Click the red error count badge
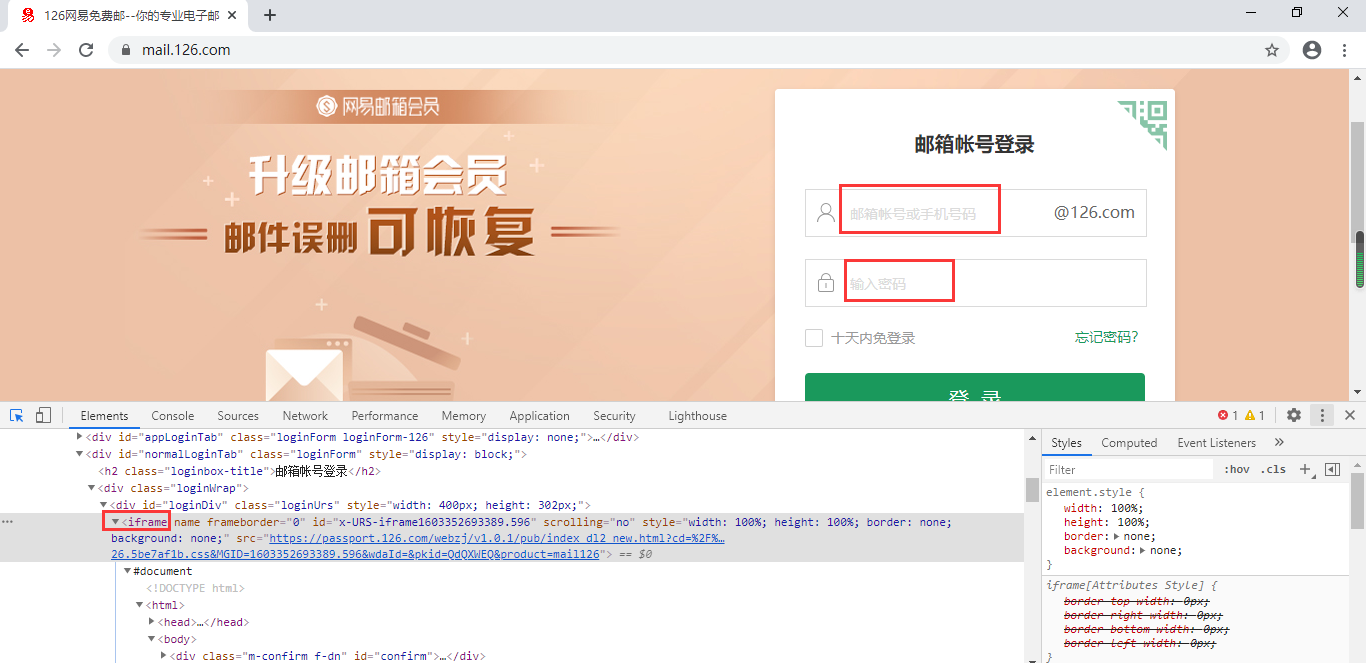 pyautogui.click(x=1228, y=415)
